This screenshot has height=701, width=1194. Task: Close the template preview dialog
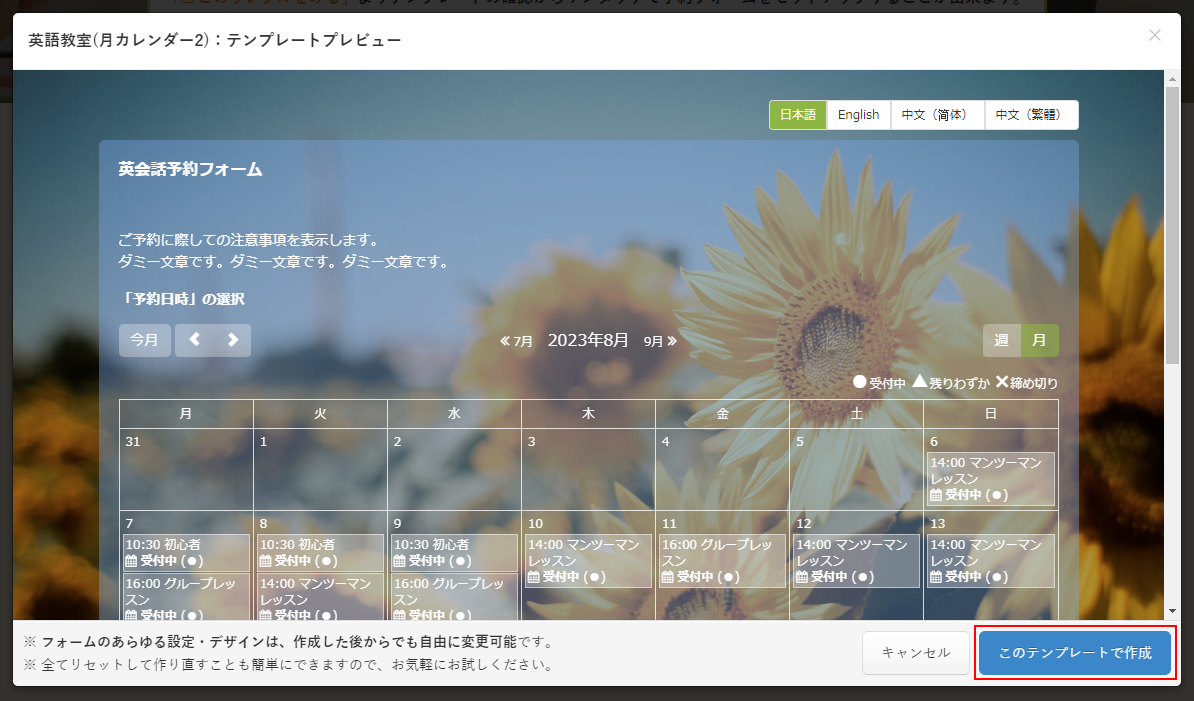tap(1155, 36)
